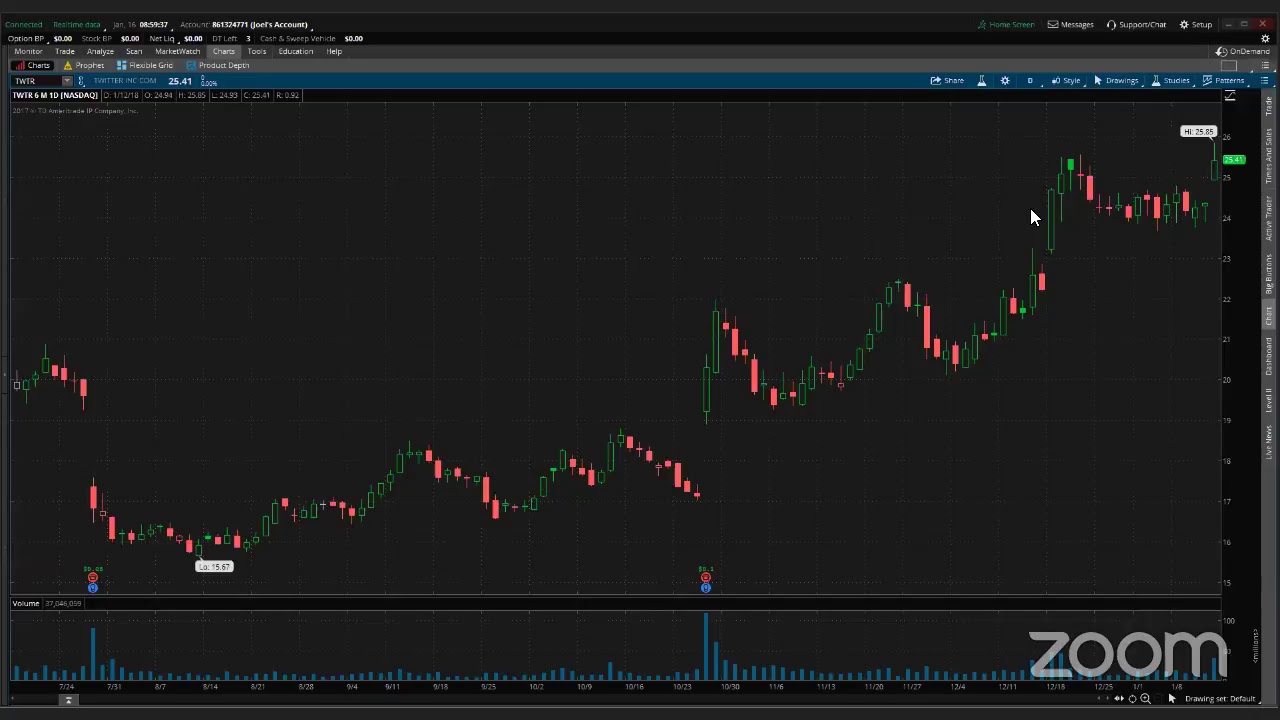
Task: Open the Help tab
Action: (x=334, y=51)
